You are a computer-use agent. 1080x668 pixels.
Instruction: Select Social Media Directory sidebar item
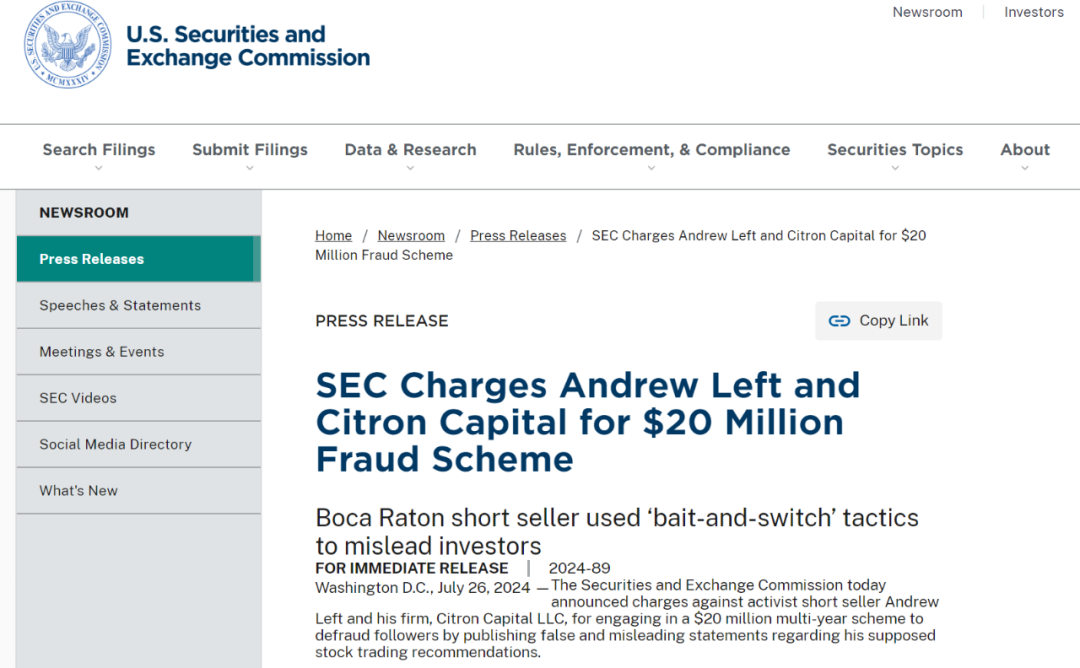[115, 444]
